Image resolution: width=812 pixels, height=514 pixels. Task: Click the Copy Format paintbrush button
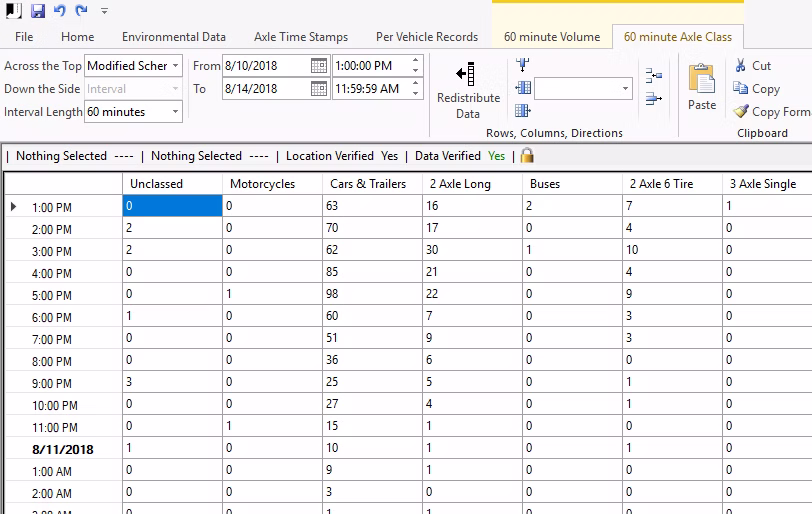click(x=772, y=111)
